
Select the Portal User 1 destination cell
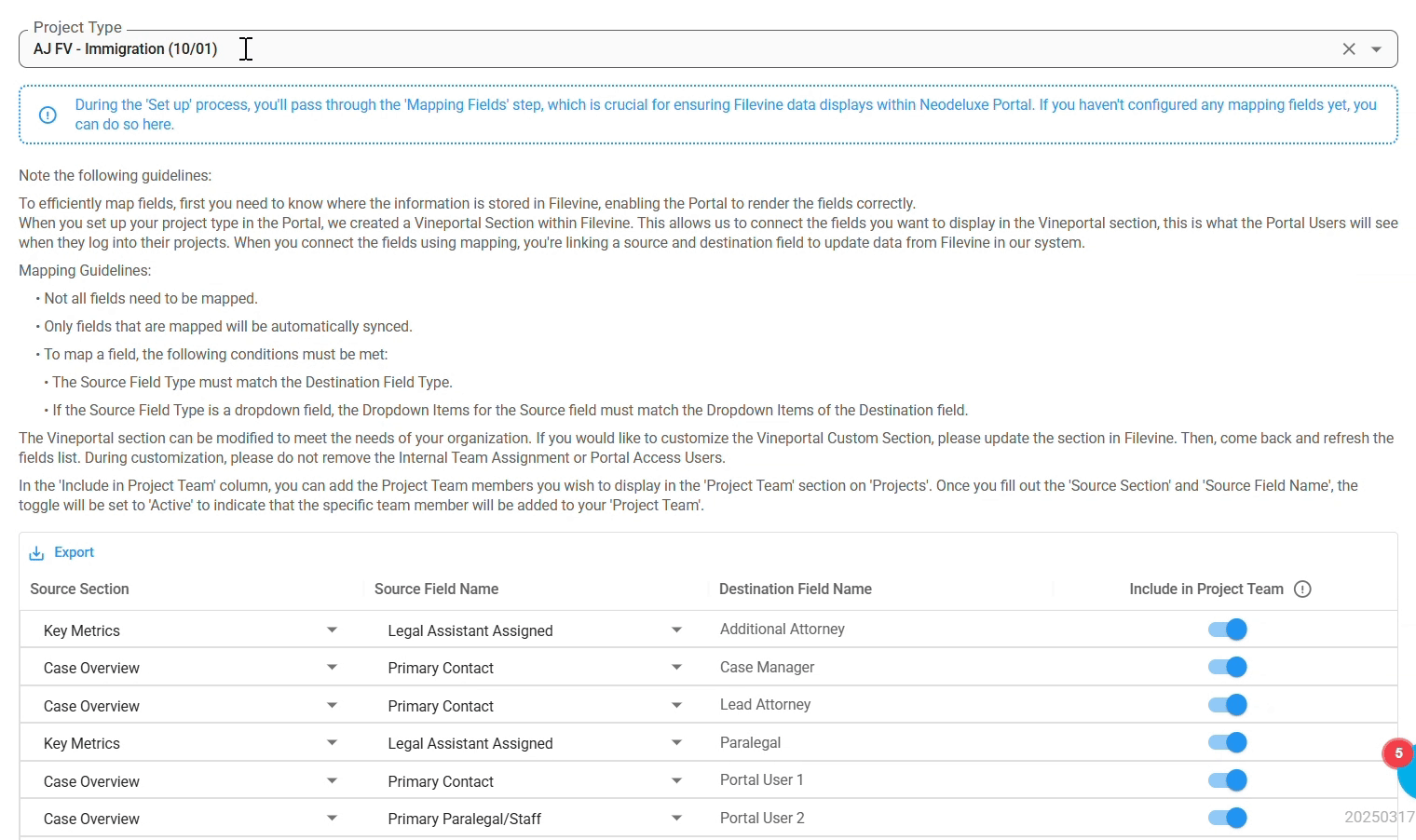tap(761, 780)
